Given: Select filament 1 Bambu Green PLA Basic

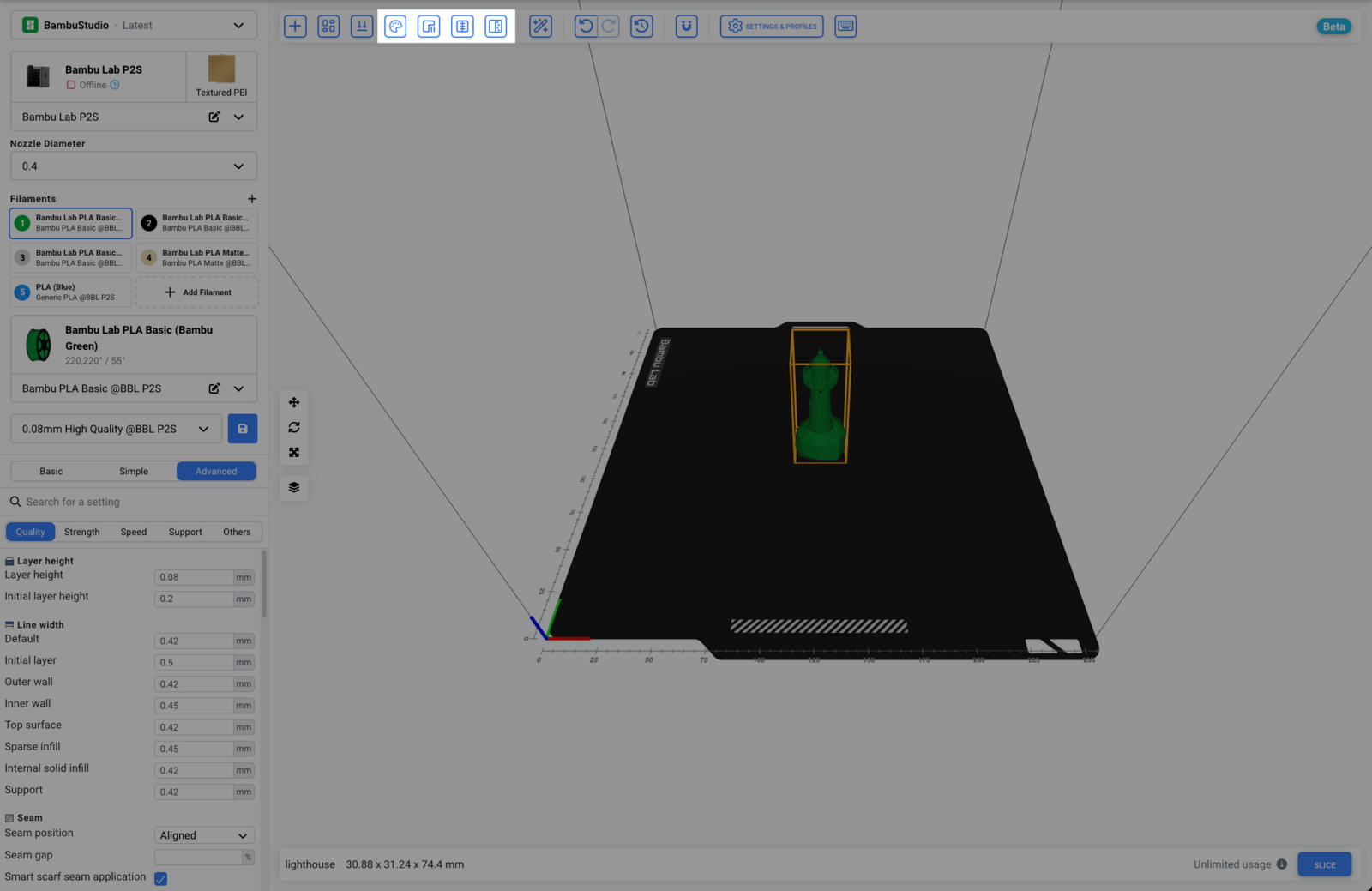Looking at the screenshot, I should coord(71,223).
